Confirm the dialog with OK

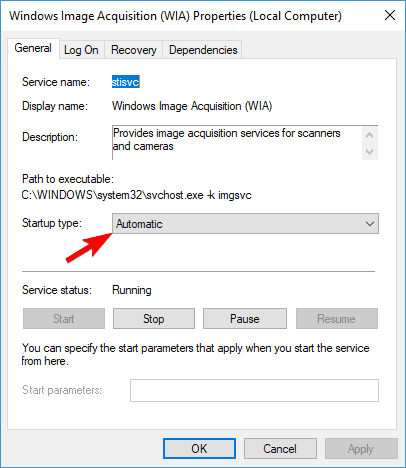tap(199, 449)
